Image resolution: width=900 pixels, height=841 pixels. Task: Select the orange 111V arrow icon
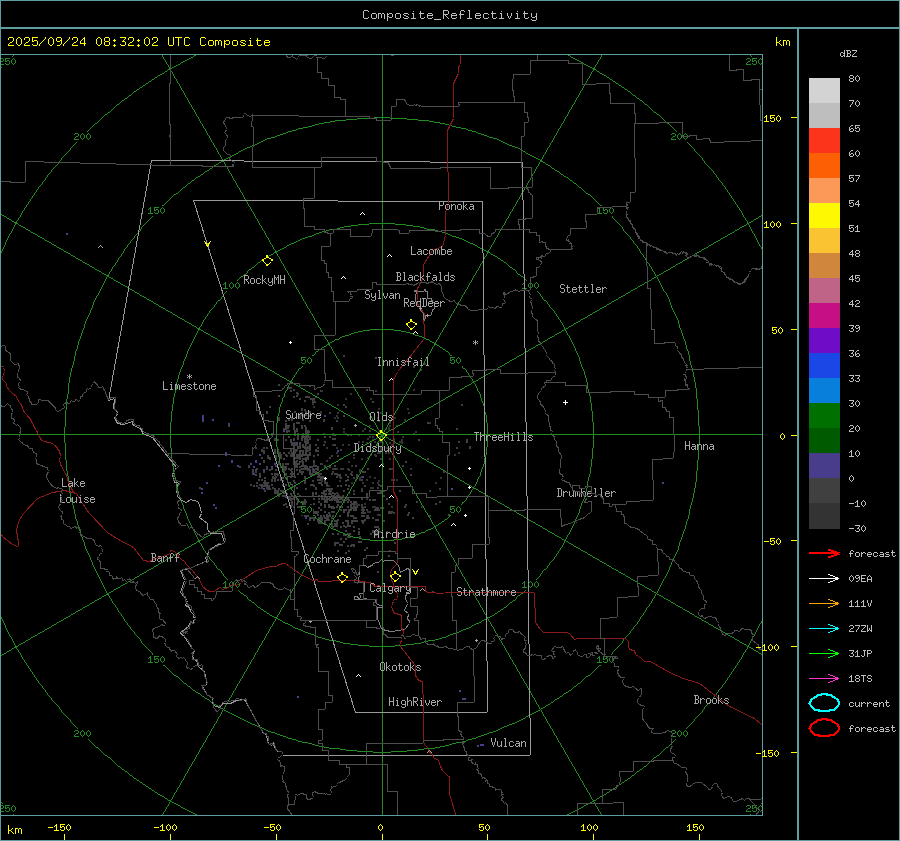[x=824, y=603]
